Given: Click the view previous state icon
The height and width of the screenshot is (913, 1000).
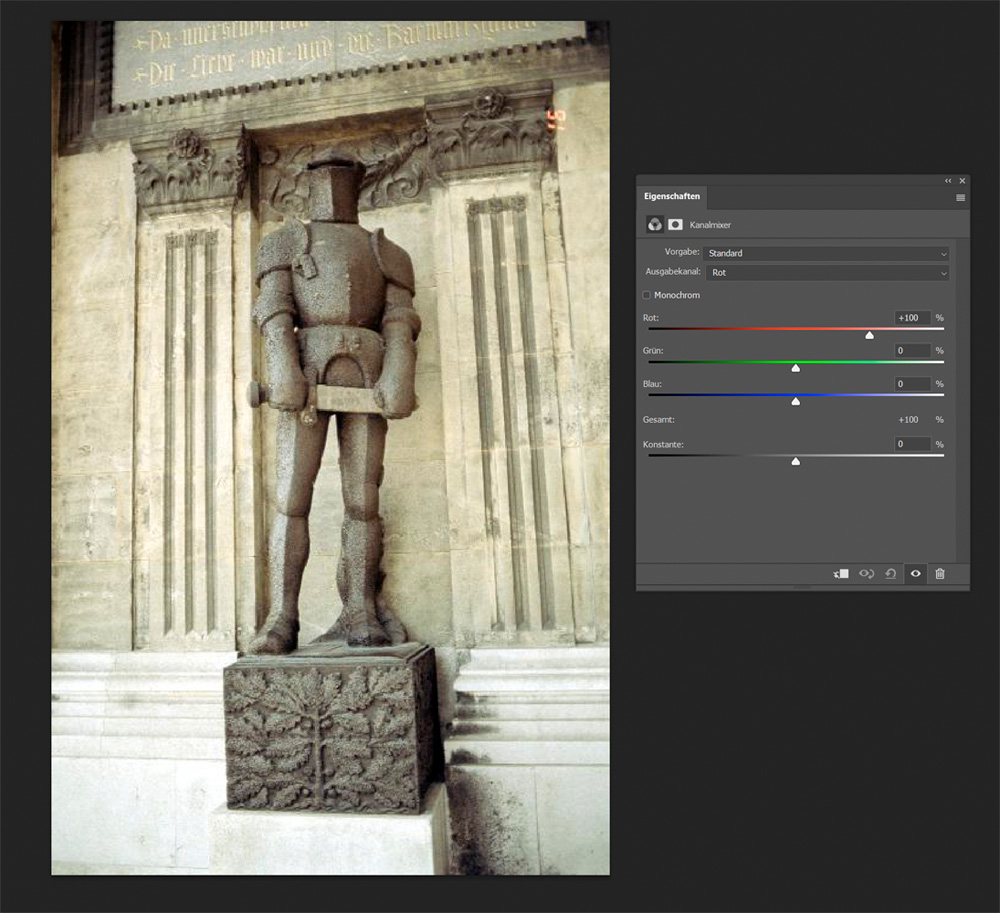Looking at the screenshot, I should point(867,574).
